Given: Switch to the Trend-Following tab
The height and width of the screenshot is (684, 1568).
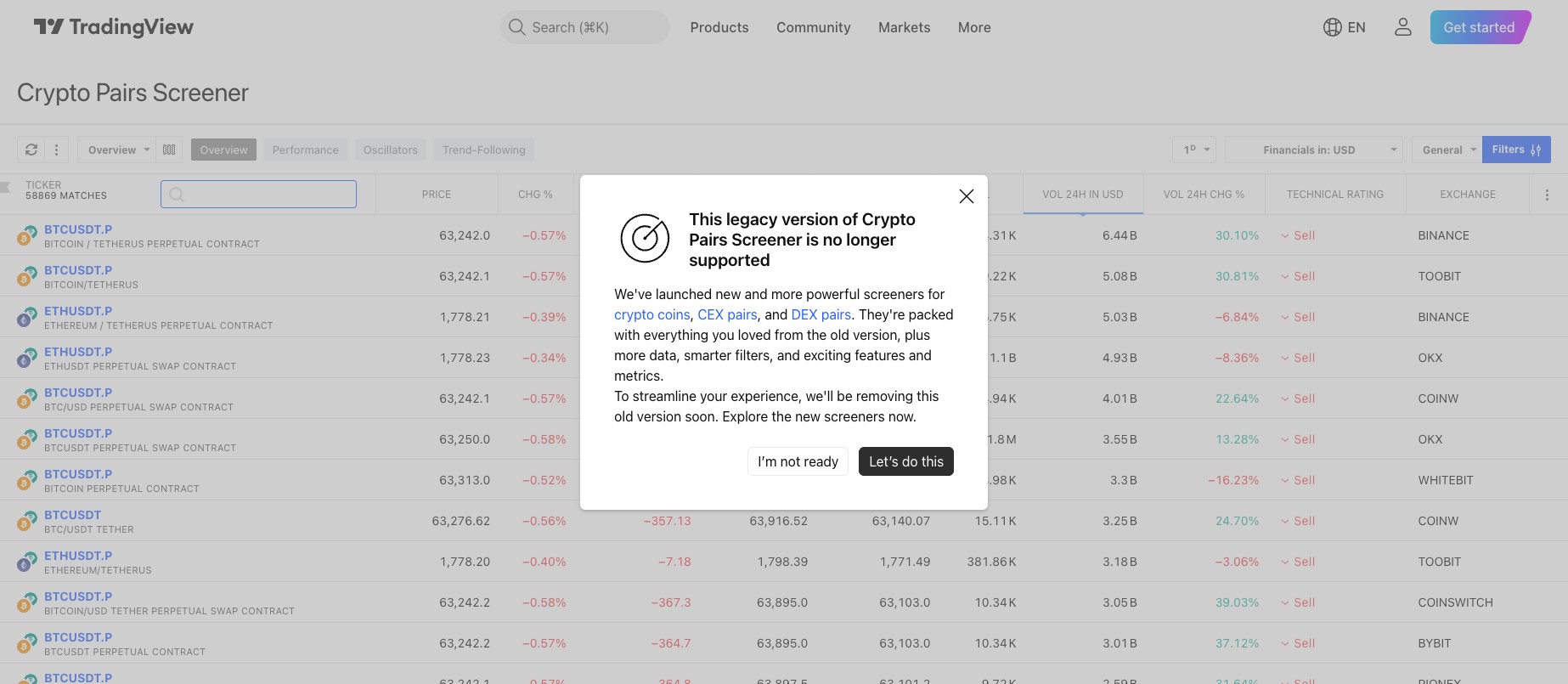Looking at the screenshot, I should tap(484, 150).
